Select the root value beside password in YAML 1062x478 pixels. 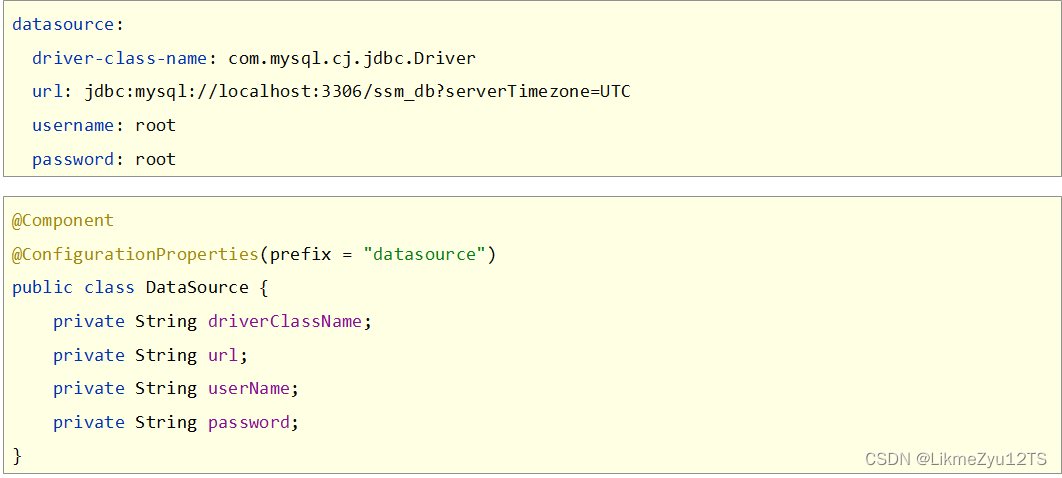point(155,160)
